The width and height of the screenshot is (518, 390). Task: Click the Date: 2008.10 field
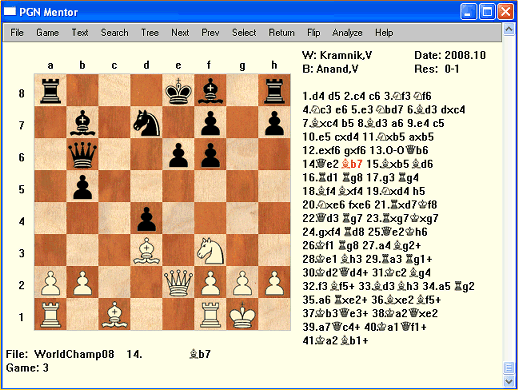[450, 55]
